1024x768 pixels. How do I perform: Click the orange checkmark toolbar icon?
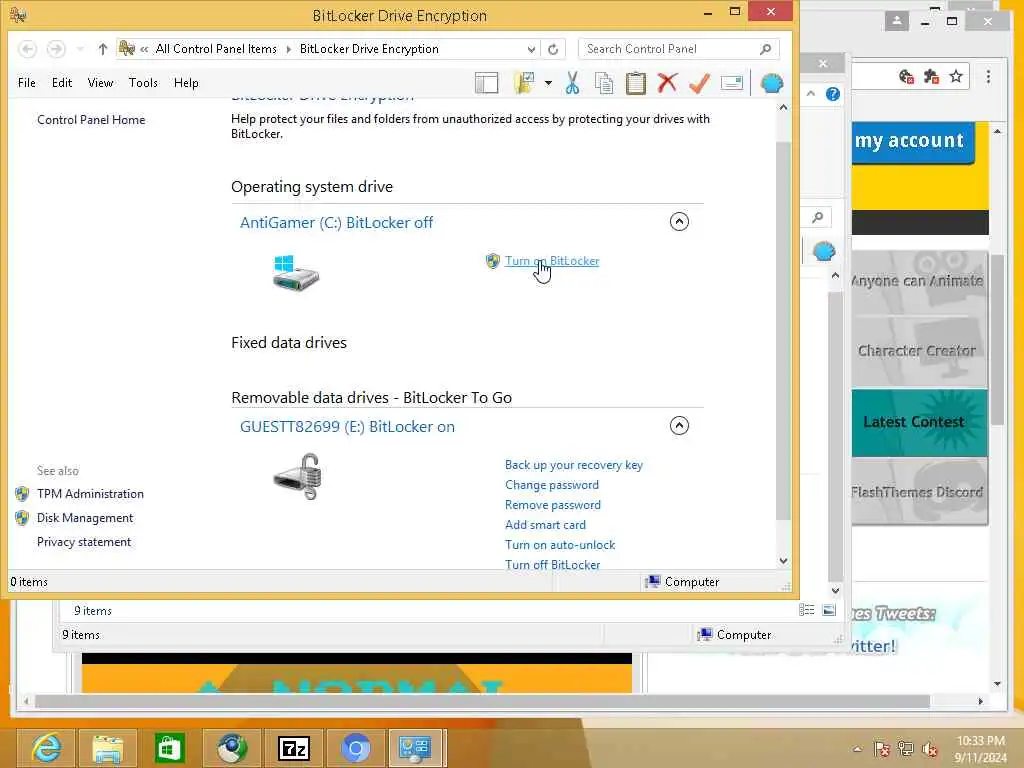(699, 83)
